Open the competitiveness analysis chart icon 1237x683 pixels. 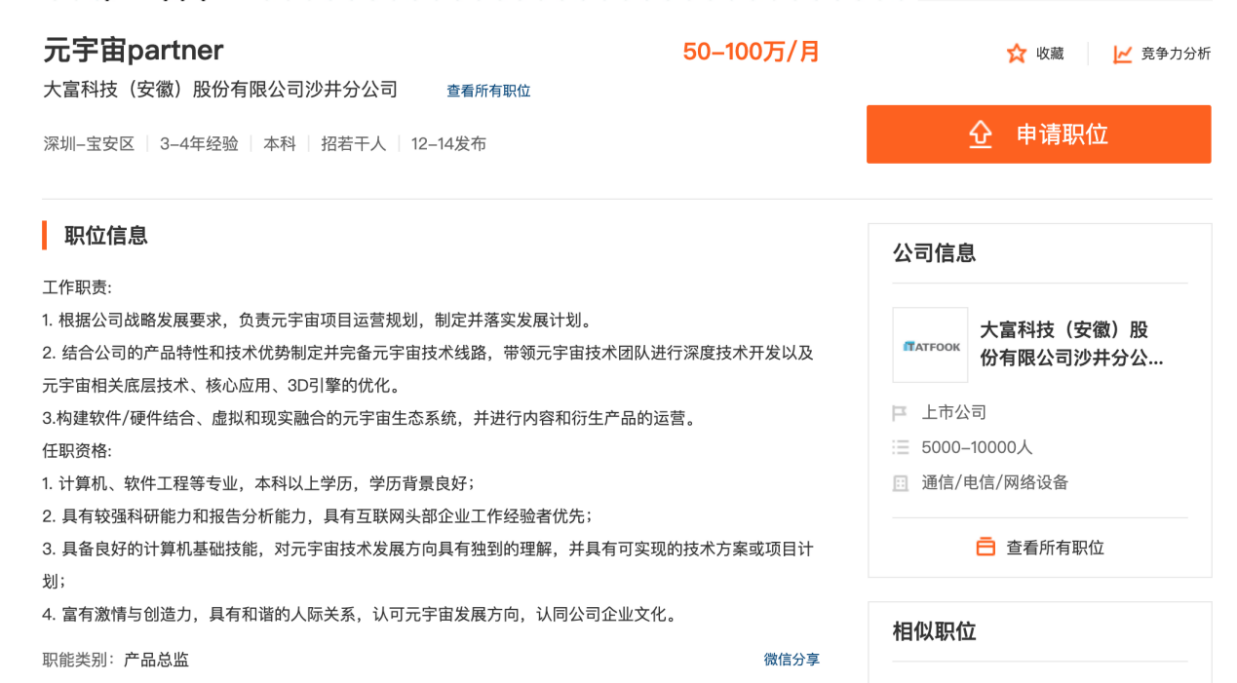click(1123, 54)
